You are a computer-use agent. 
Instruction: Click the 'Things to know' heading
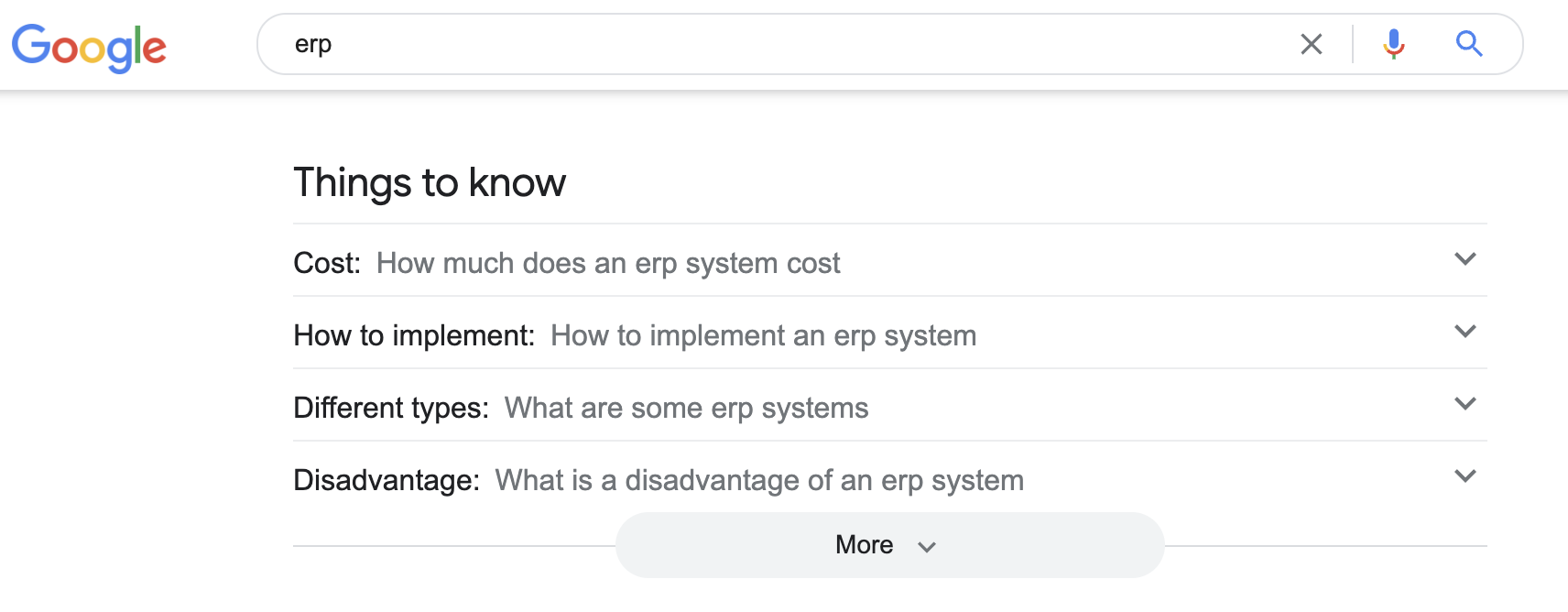430,183
